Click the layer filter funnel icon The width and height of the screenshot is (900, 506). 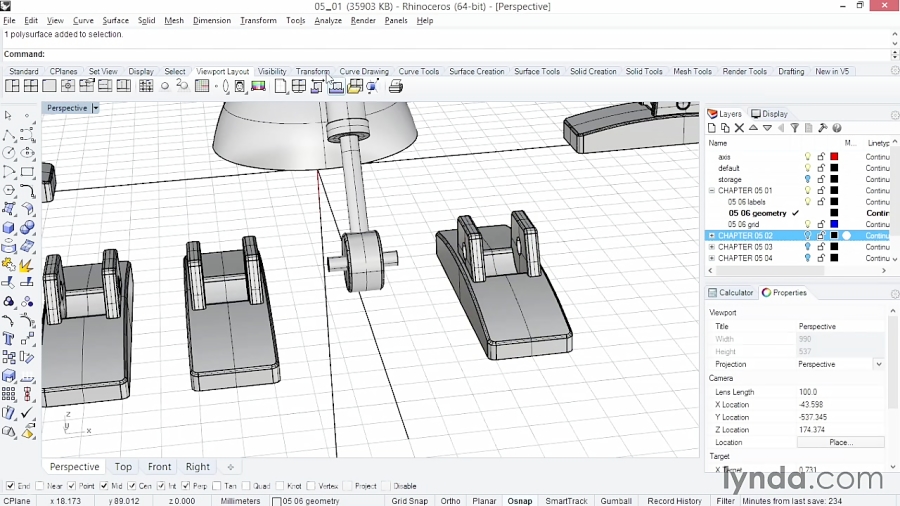tap(795, 128)
